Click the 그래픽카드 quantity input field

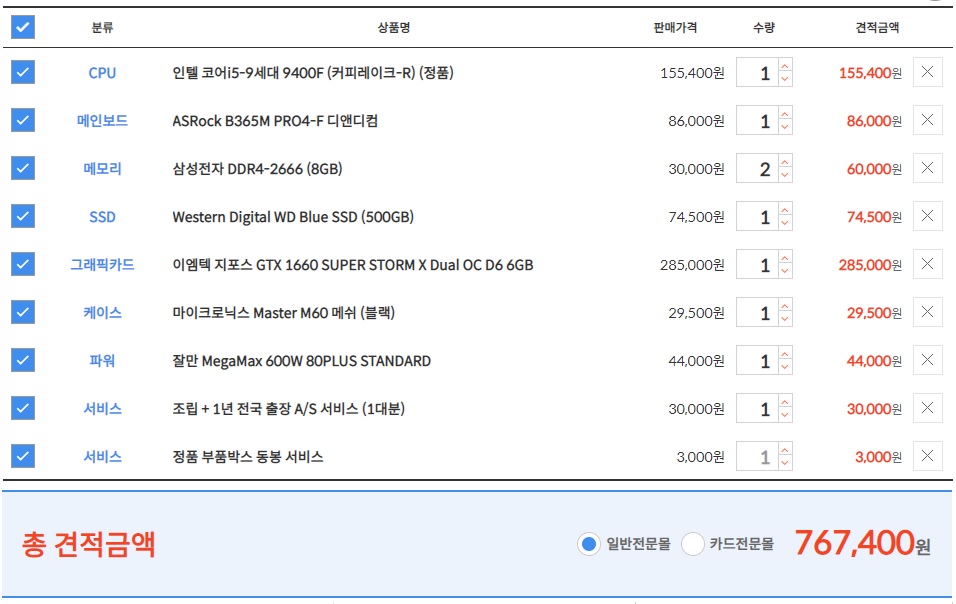pos(757,265)
